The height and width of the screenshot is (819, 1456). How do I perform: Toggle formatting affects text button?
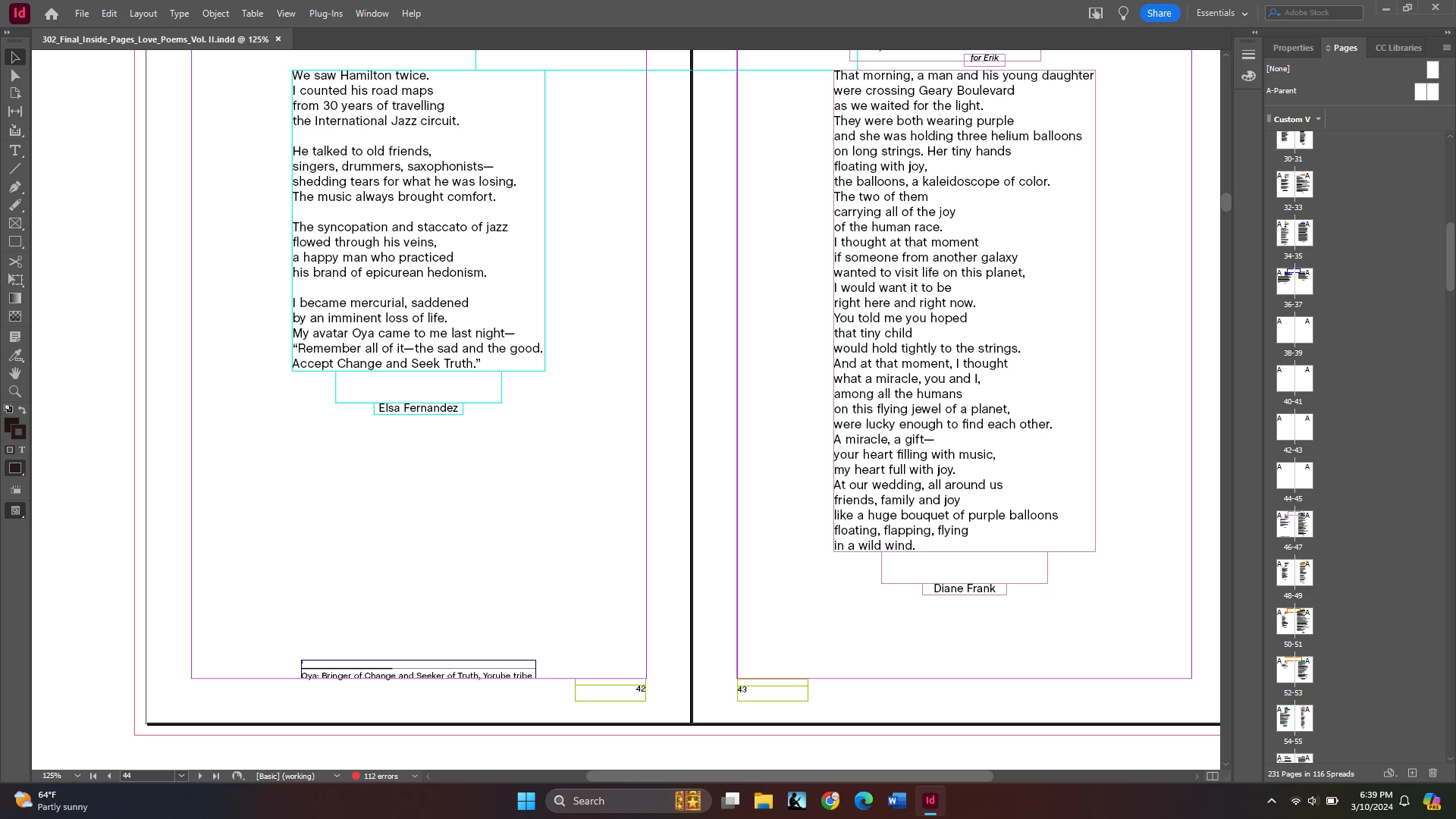point(22,450)
